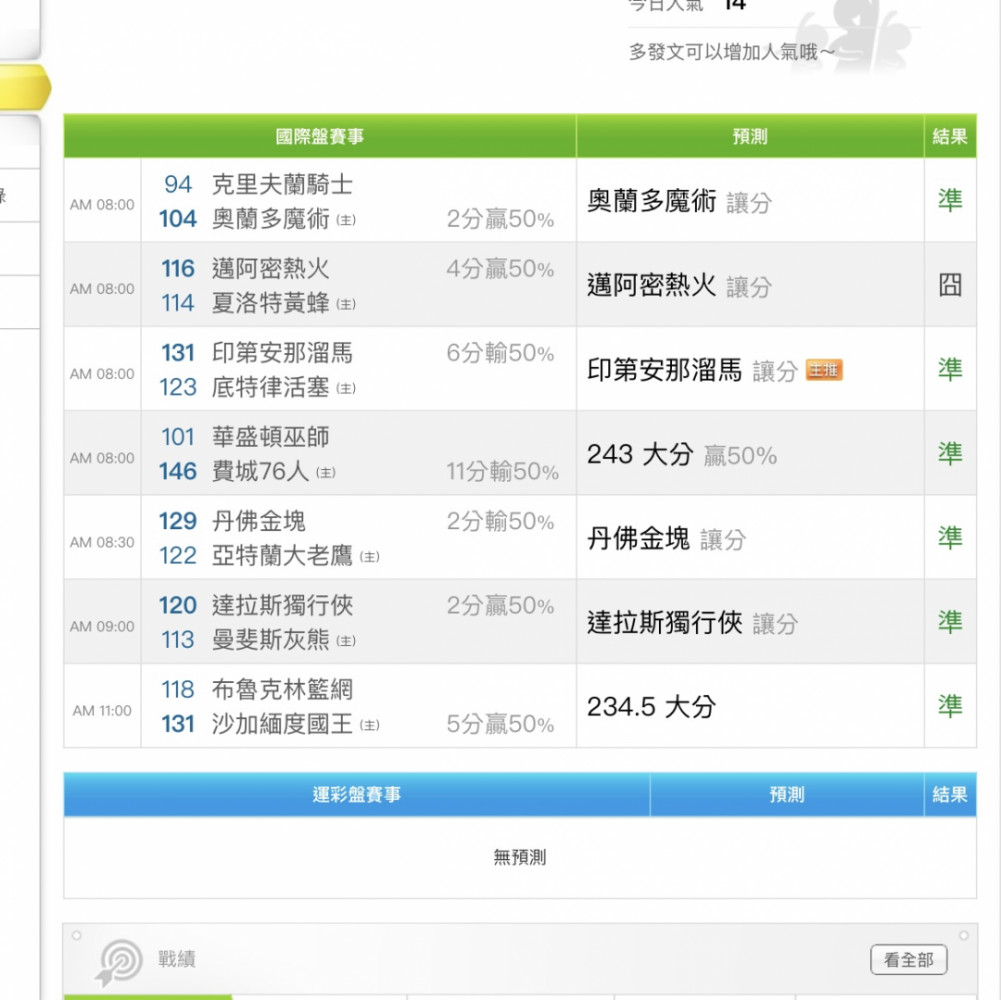1001x1000 pixels.
Task: Click the score 94 for 克里夫蘭騎士
Action: click(x=178, y=185)
